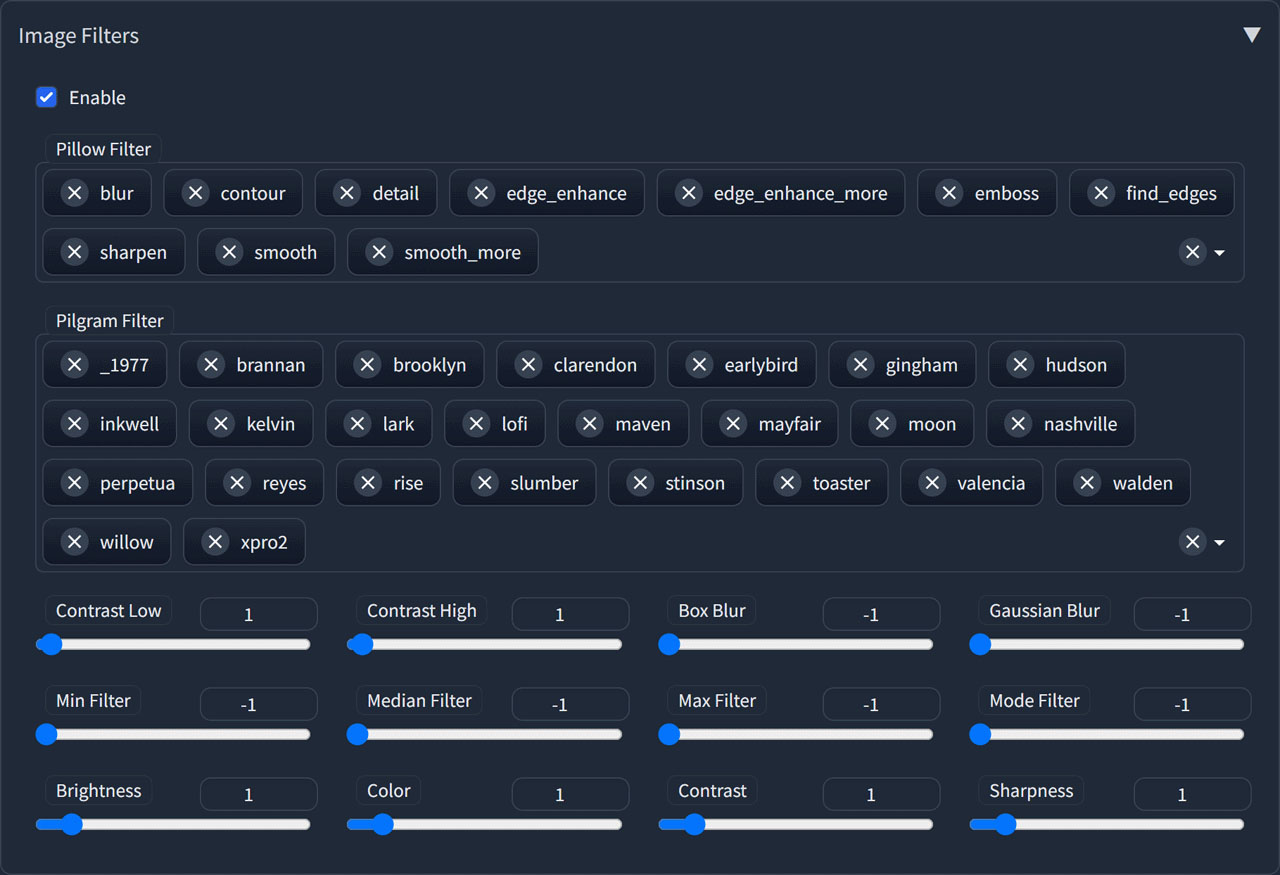1280x875 pixels.
Task: Remove the toaster Pilgram filter
Action: pyautogui.click(x=785, y=483)
